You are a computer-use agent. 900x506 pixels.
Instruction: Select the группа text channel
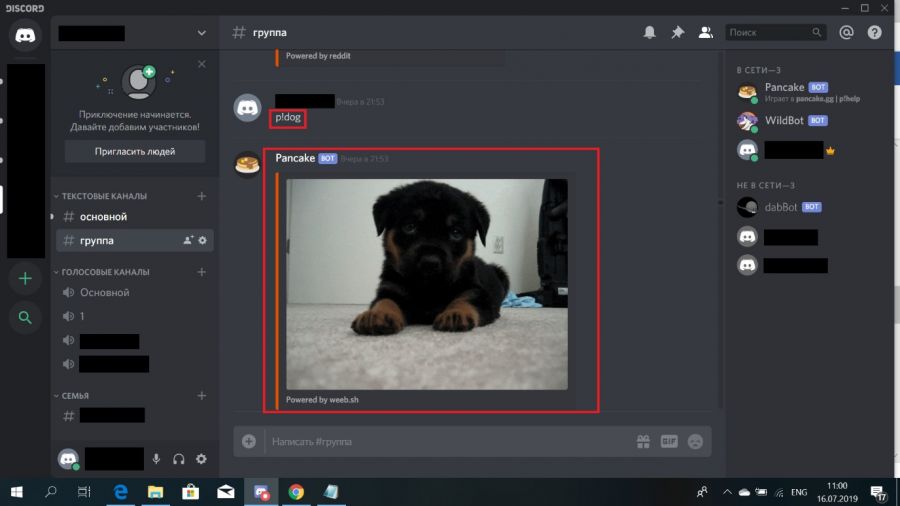pos(134,240)
